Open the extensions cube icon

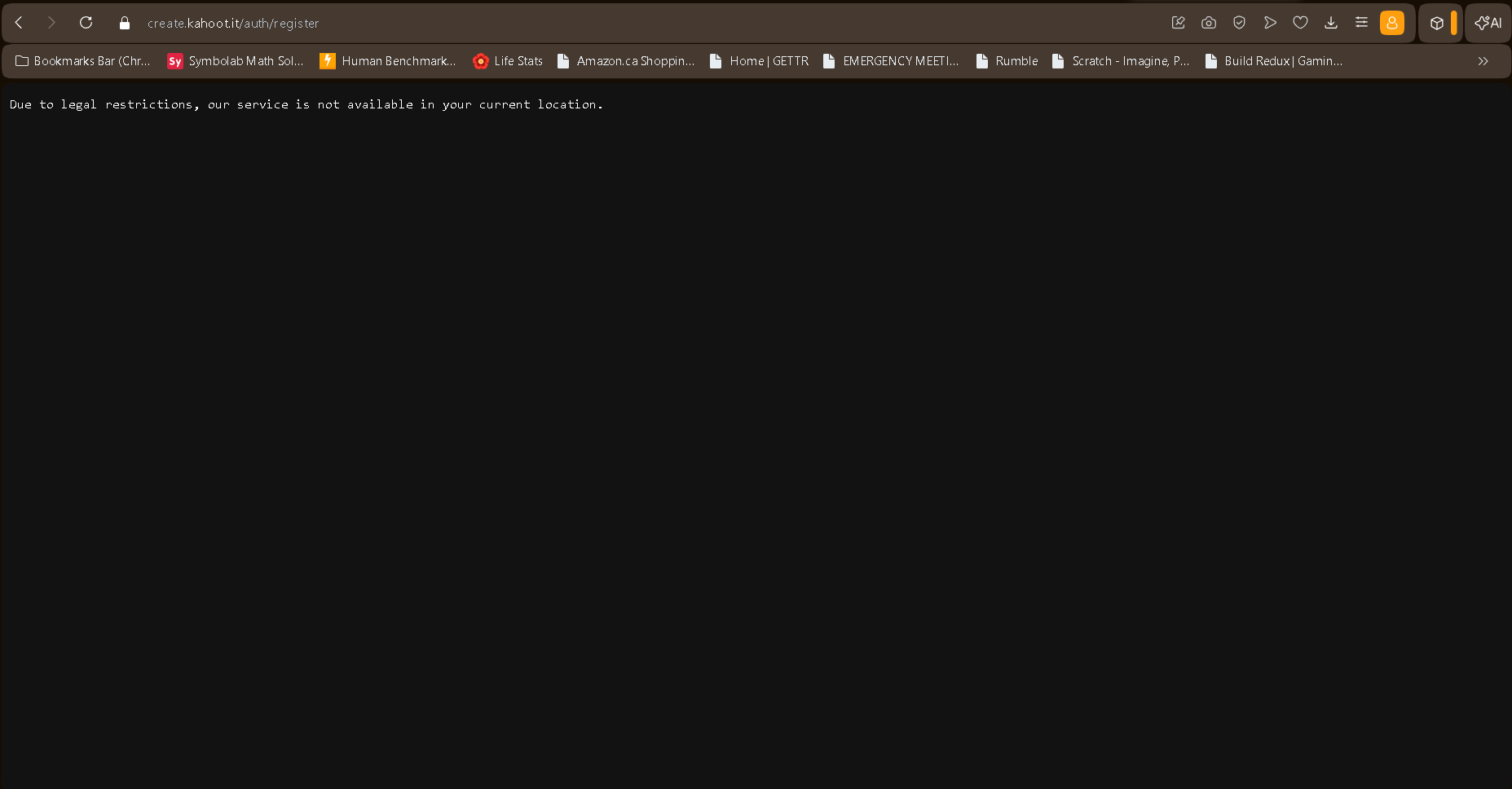pos(1437,23)
